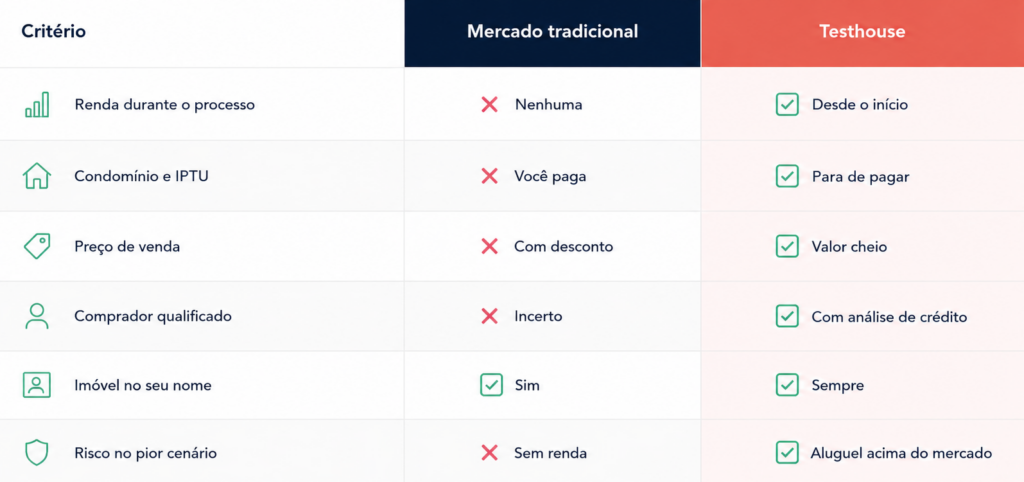Click the red X next to Você paga
Screen dimensions: 1024x482
click(489, 176)
